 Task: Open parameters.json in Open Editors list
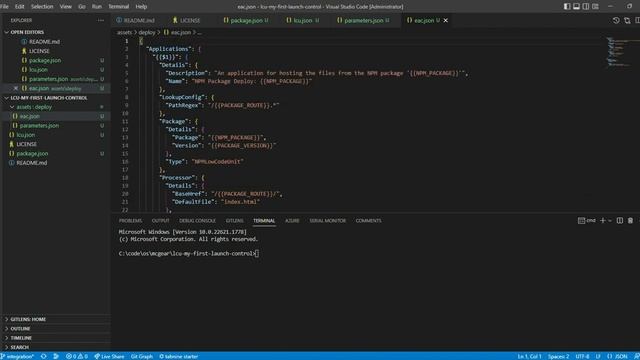click(x=56, y=79)
